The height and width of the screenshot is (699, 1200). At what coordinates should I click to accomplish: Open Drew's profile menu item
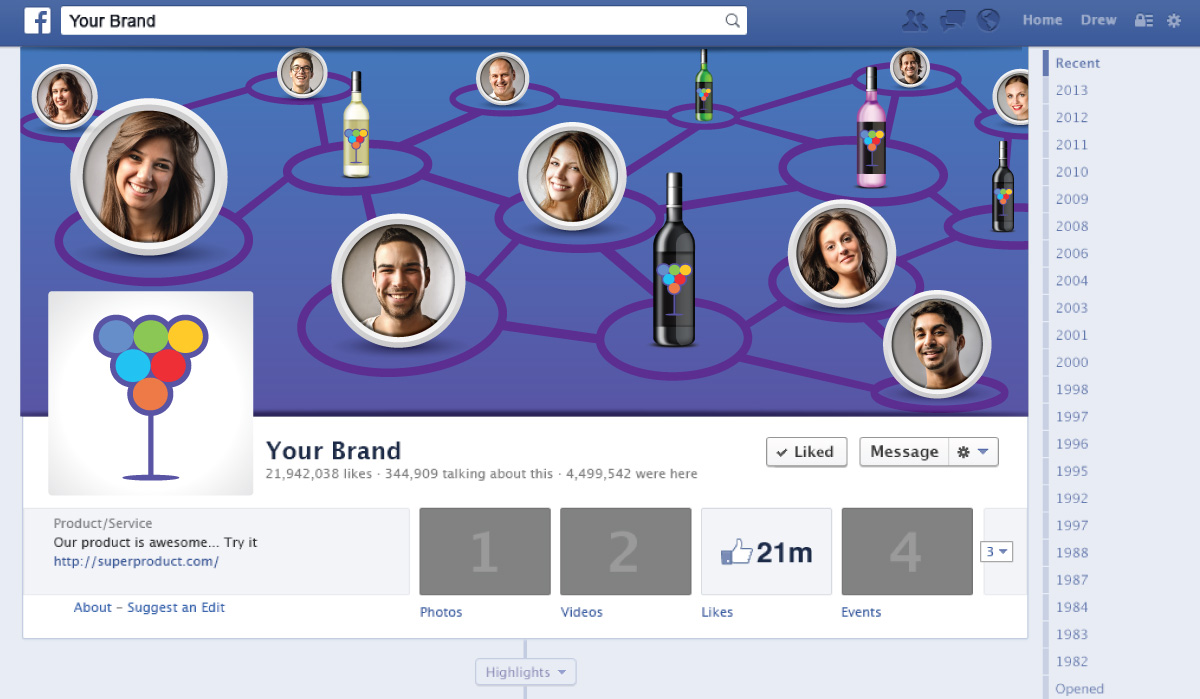coord(1097,19)
